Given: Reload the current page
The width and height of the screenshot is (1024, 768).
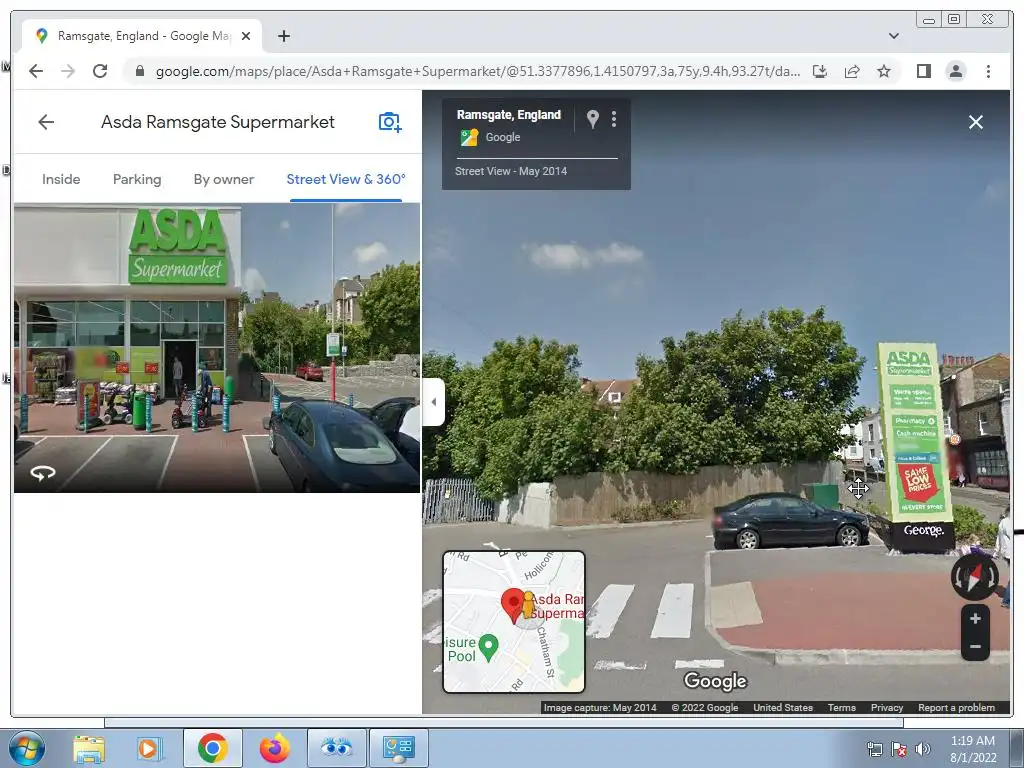Looking at the screenshot, I should pos(100,71).
